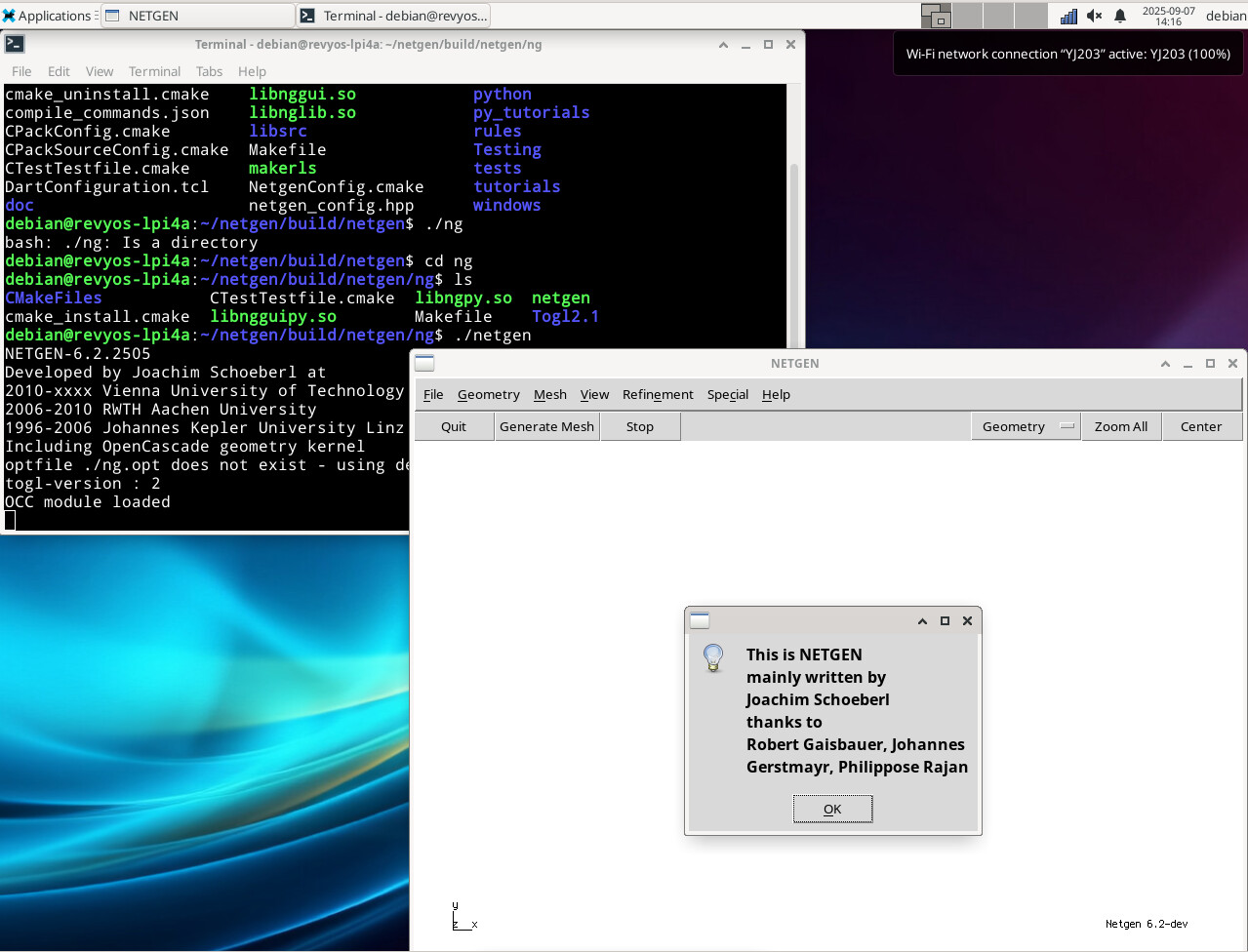Open the NETGEN window menu icon in title bar

pyautogui.click(x=424, y=364)
